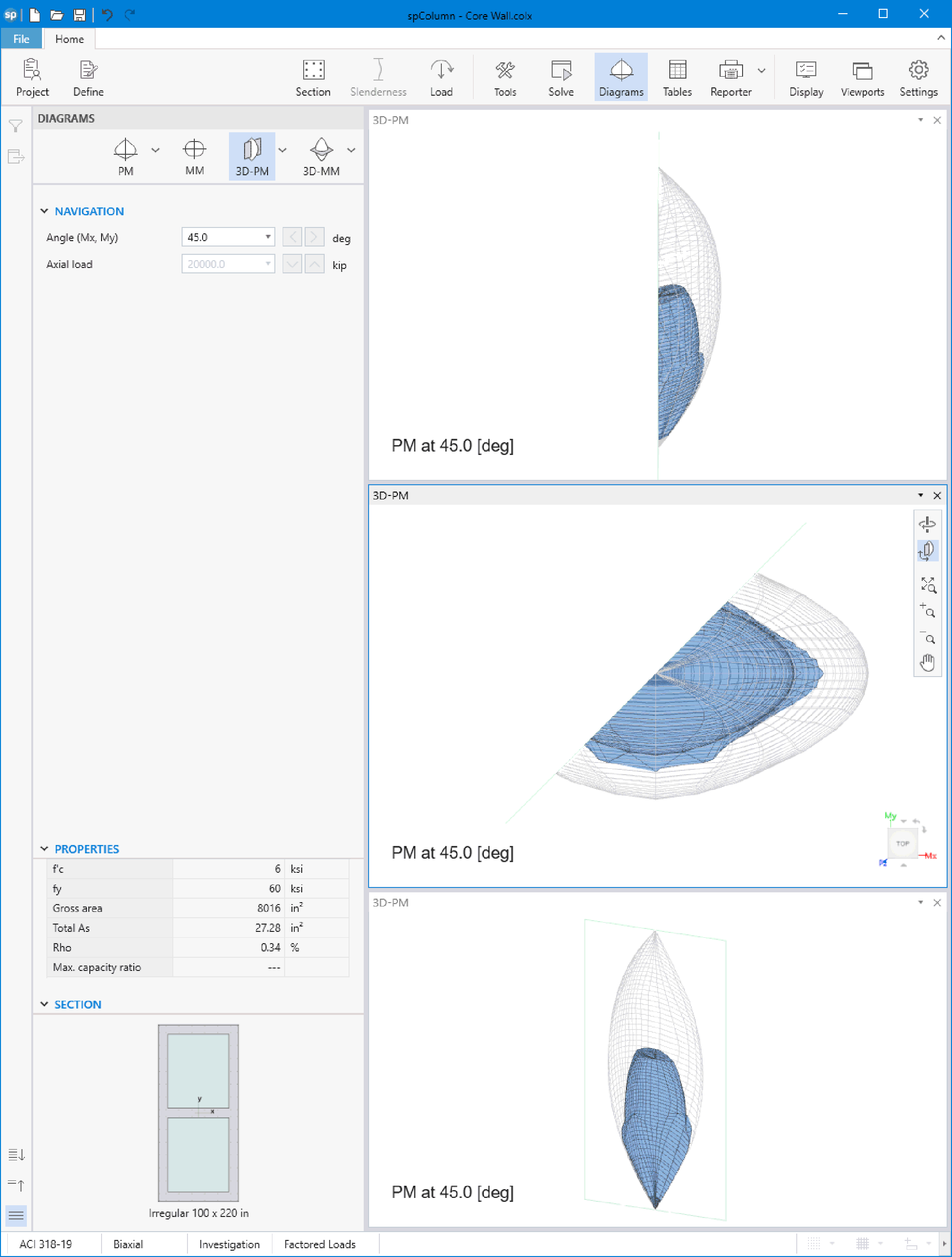952x1257 pixels.
Task: Open the Load ribbon command
Action: pyautogui.click(x=441, y=77)
